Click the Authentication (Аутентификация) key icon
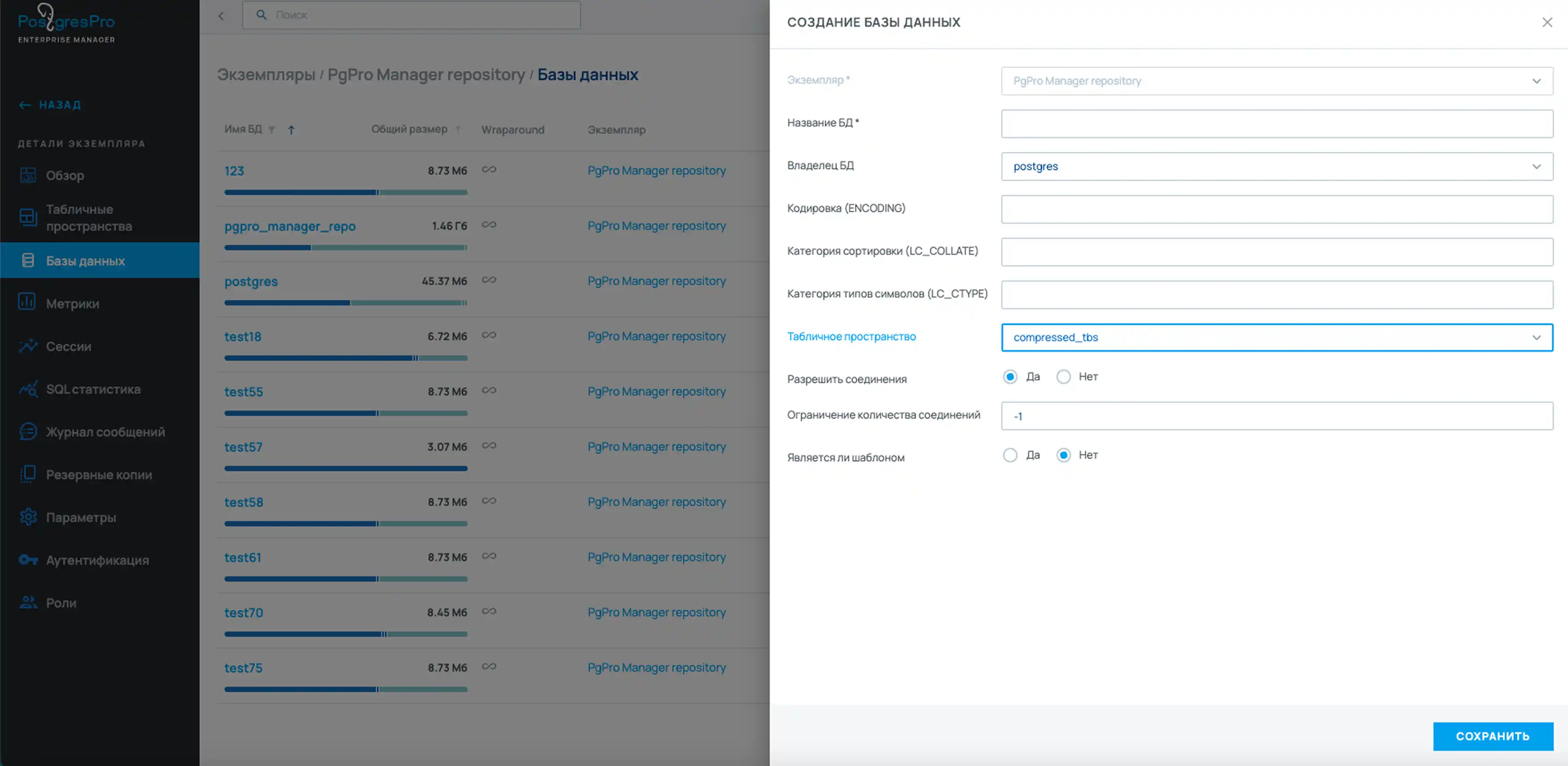The width and height of the screenshot is (1568, 766). pyautogui.click(x=27, y=560)
